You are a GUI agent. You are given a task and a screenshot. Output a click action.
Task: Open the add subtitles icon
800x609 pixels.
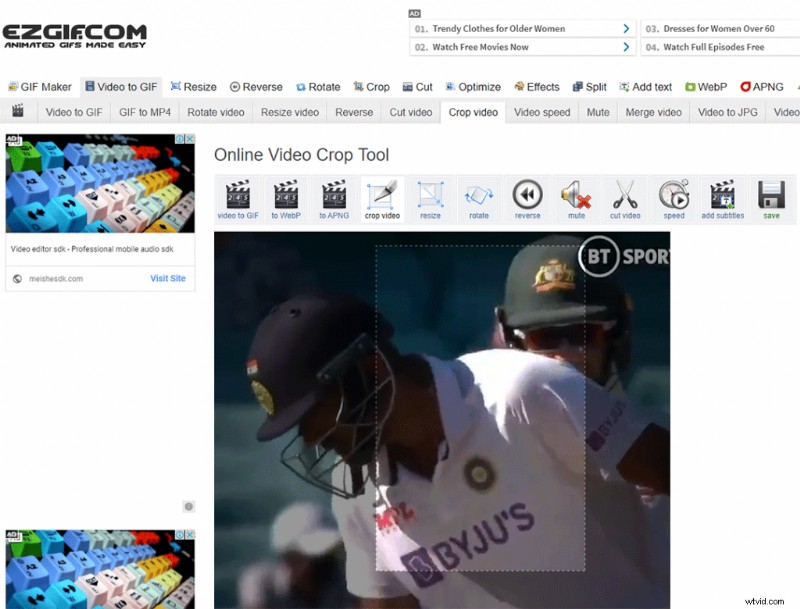pyautogui.click(x=721, y=199)
